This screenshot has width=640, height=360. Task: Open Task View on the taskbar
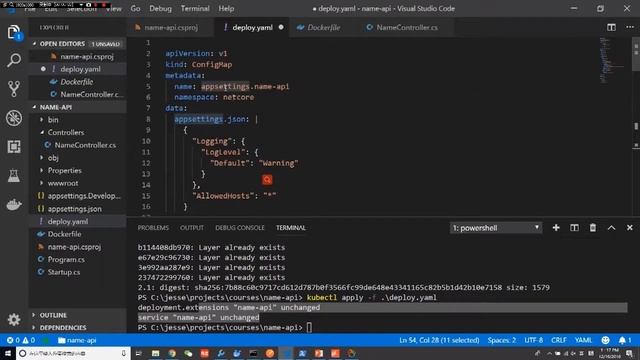coord(139,353)
